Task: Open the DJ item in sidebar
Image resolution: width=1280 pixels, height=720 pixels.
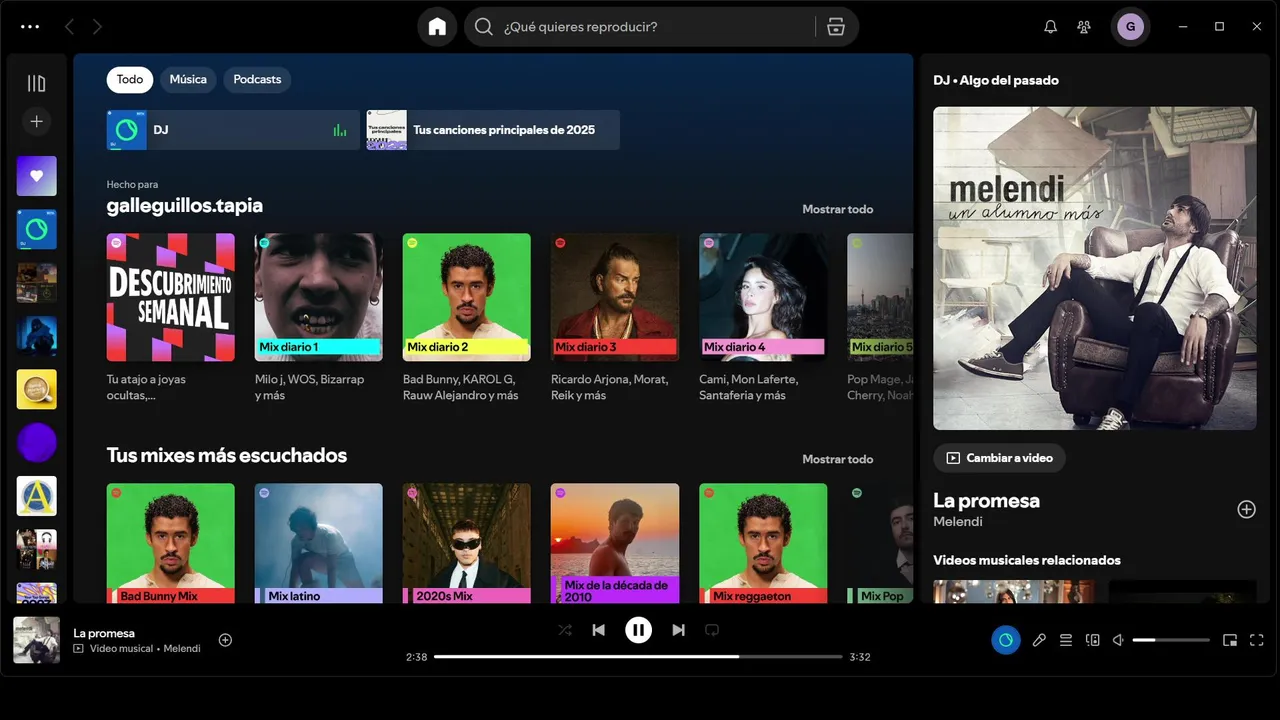Action: click(x=37, y=229)
